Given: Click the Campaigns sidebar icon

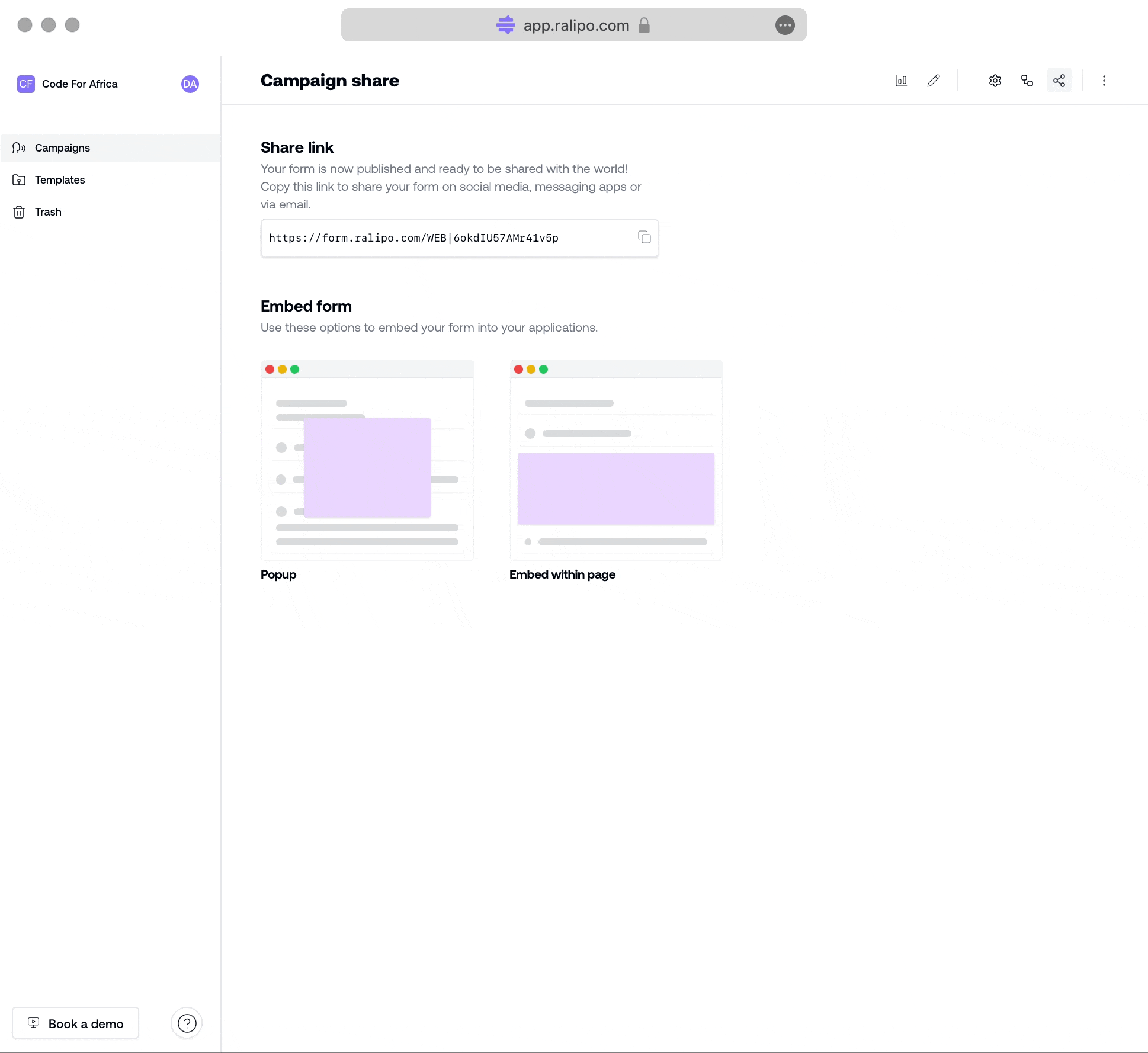Looking at the screenshot, I should [x=19, y=148].
